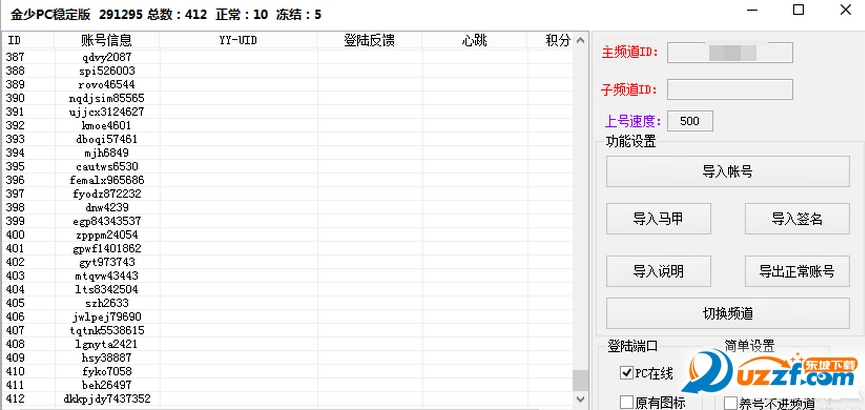Select account row zpppm24054

(287, 235)
